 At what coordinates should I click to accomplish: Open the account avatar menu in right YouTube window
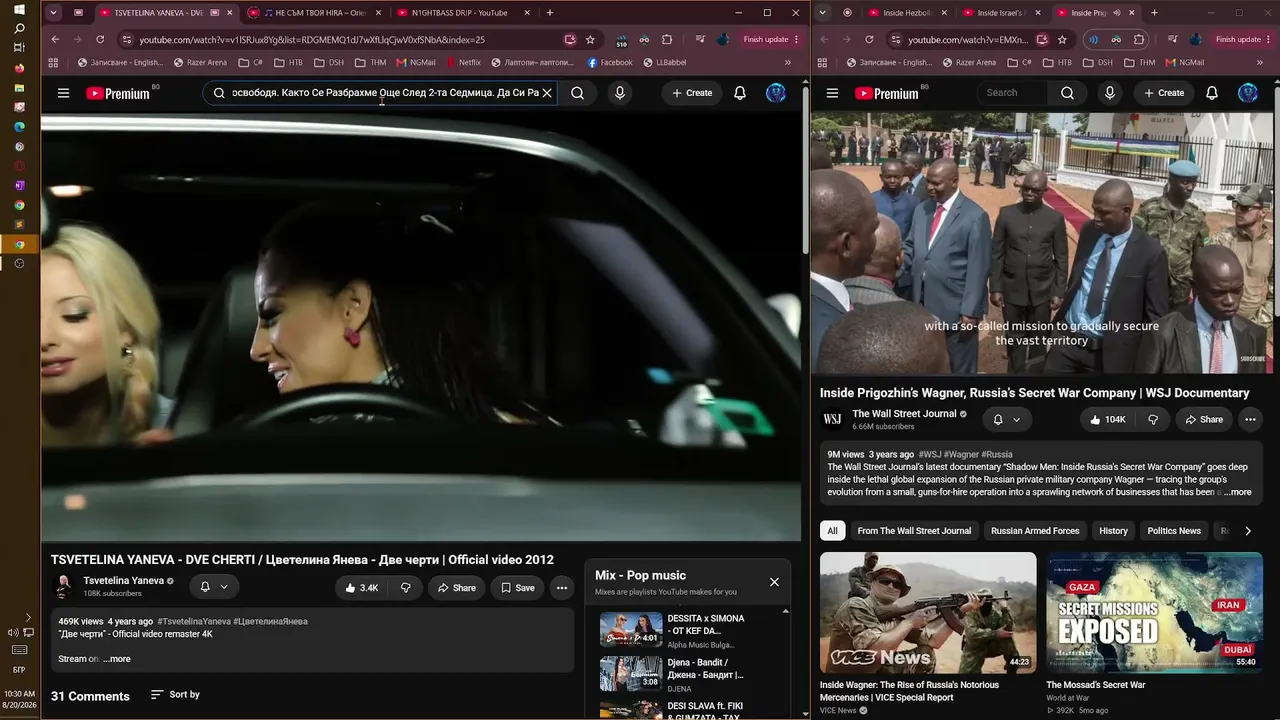click(x=1248, y=93)
